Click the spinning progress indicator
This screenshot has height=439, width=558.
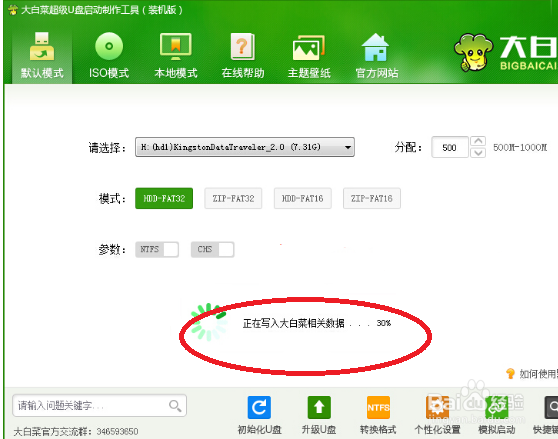tap(209, 322)
